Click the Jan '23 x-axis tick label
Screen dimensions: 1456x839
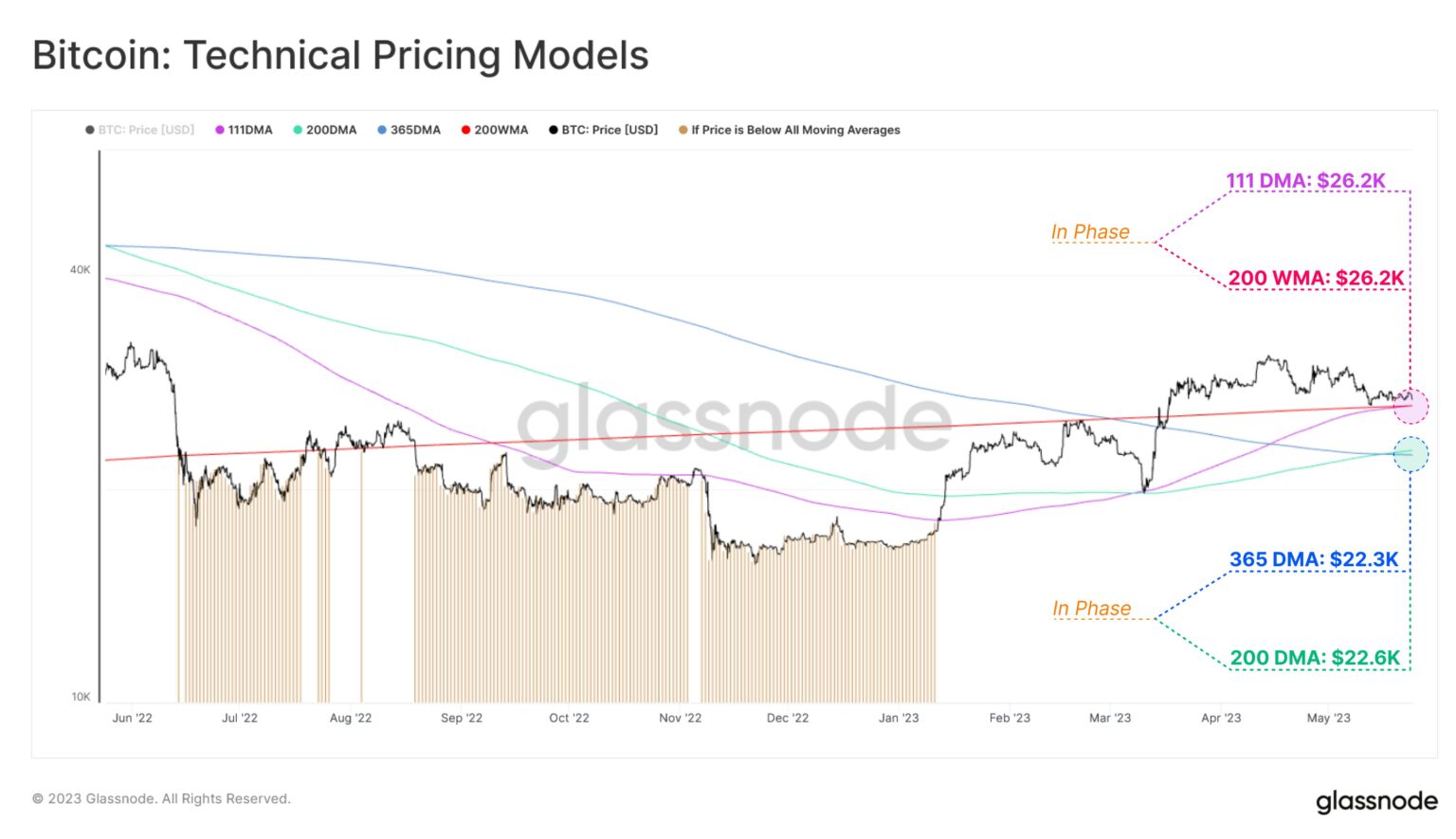[x=899, y=718]
